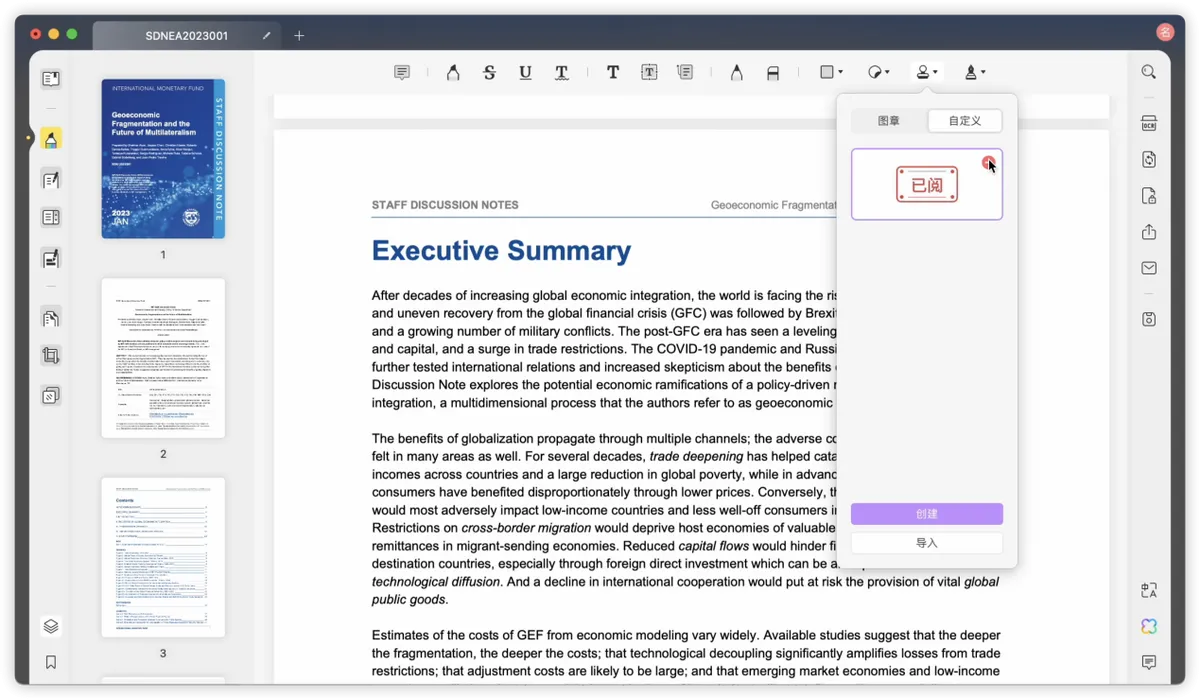The image size is (1200, 700).
Task: Open the Layers panel icon
Action: [51, 626]
